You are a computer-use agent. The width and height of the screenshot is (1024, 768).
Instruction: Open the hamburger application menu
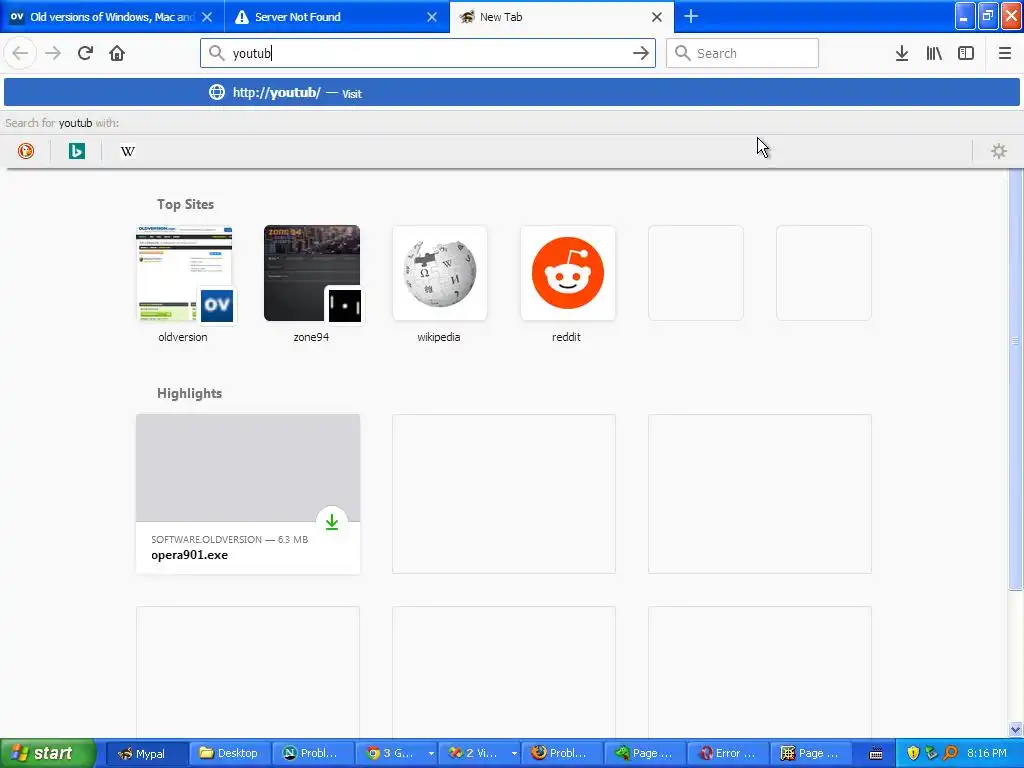[1004, 53]
